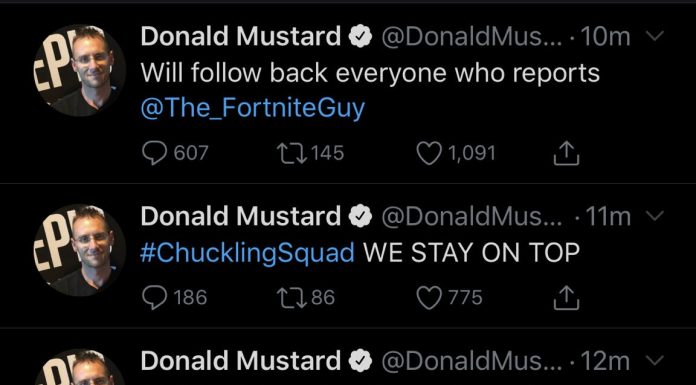Expand options menu on the 10m tweet
The width and height of the screenshot is (696, 385).
[654, 36]
